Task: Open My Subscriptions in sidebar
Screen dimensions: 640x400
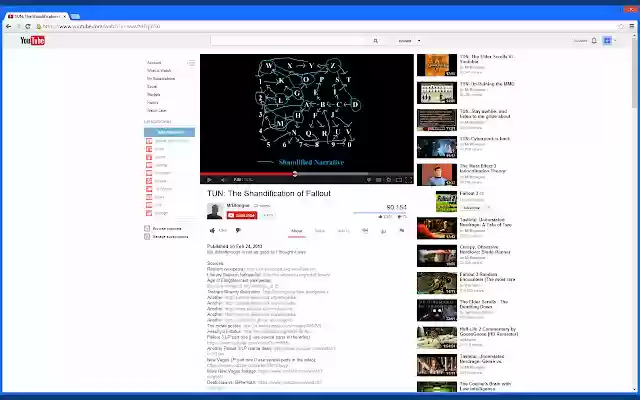Action: tap(161, 78)
